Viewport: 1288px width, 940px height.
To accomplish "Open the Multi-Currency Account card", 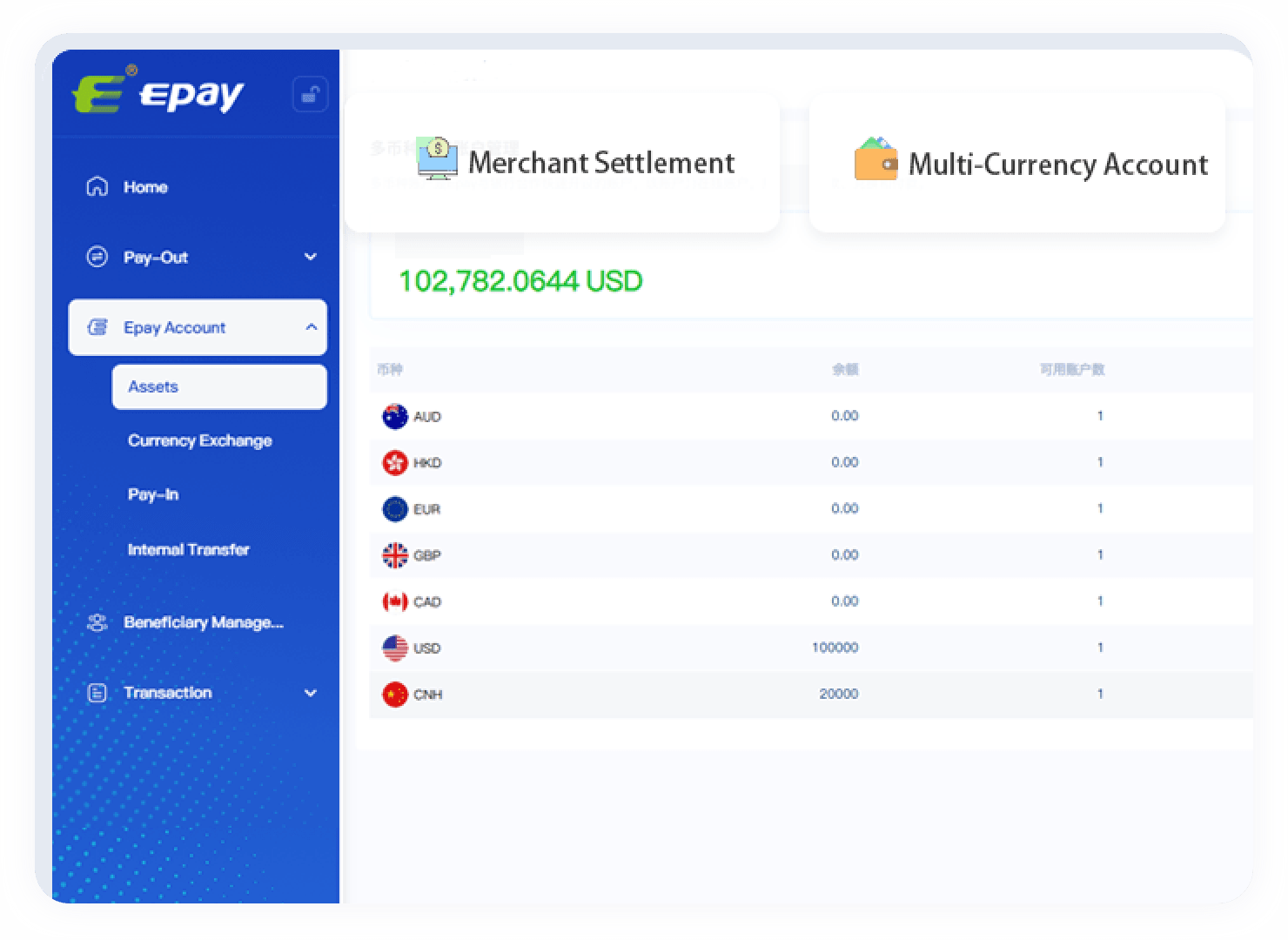I will click(x=1016, y=164).
